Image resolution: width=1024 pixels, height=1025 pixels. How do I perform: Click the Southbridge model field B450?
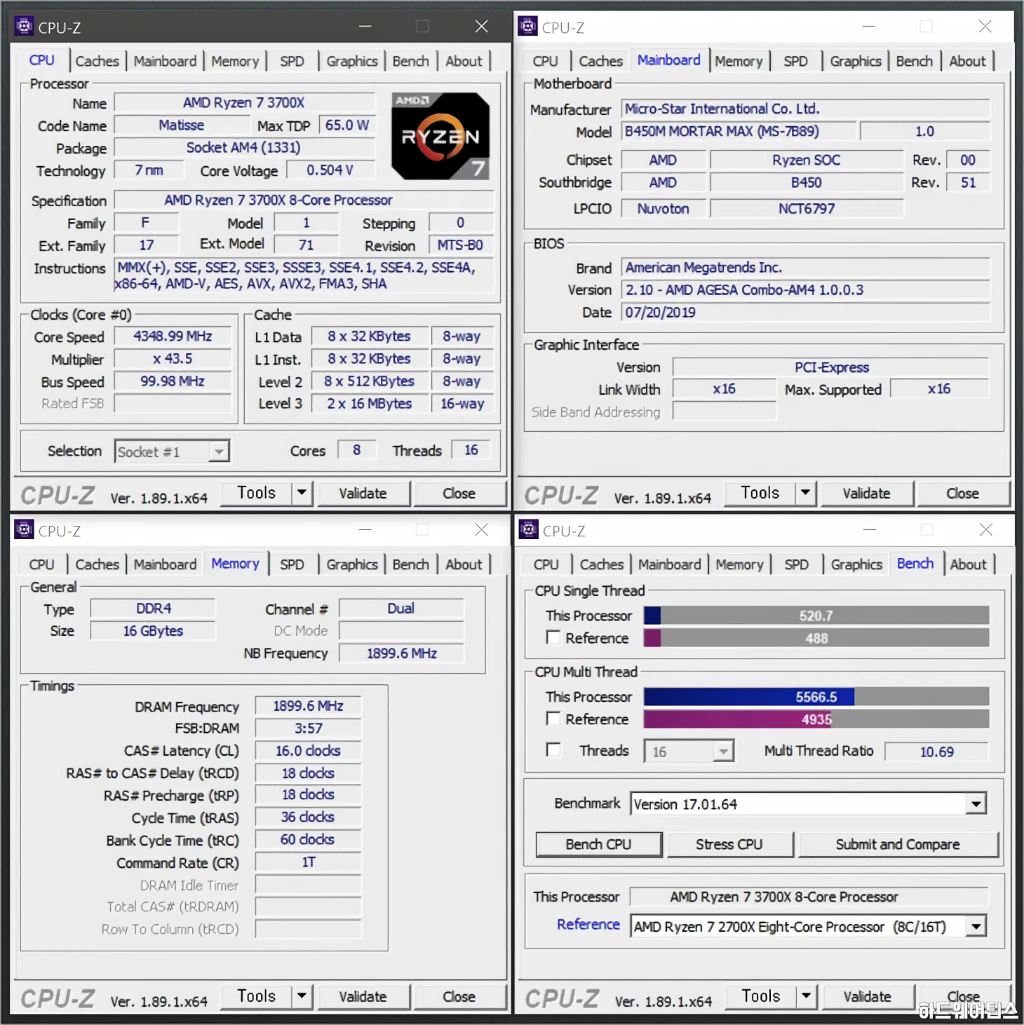(806, 182)
